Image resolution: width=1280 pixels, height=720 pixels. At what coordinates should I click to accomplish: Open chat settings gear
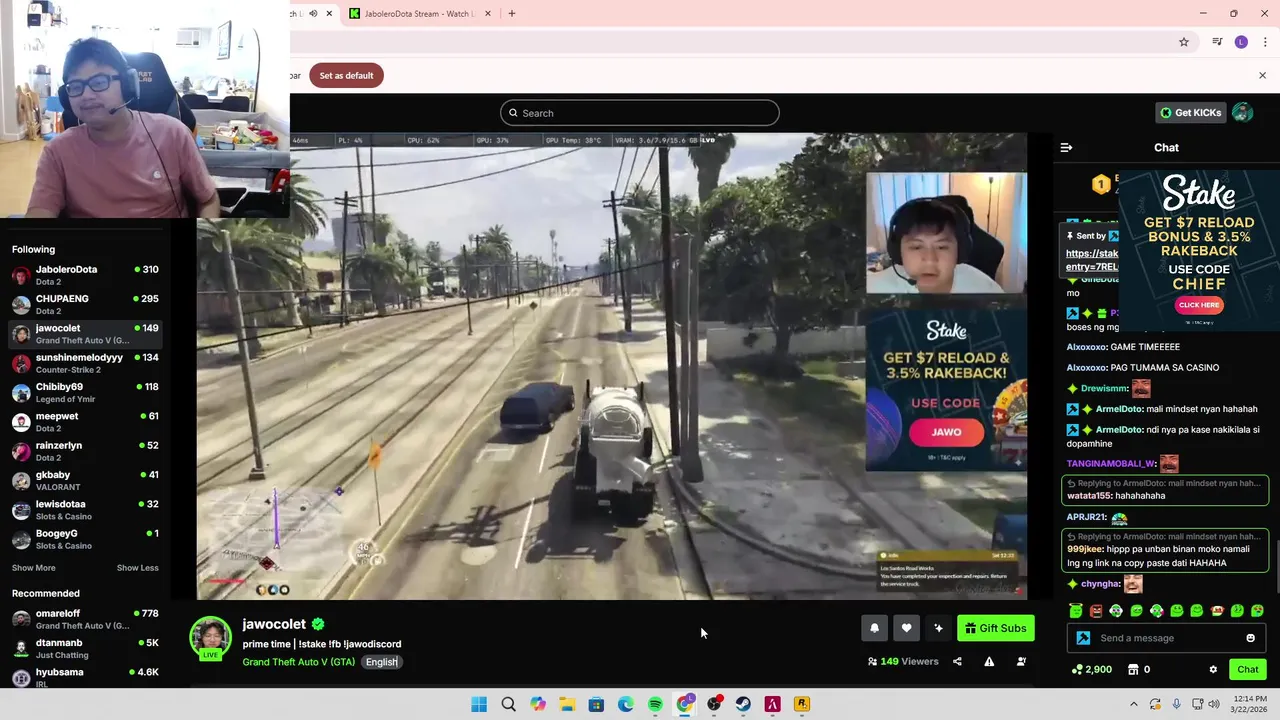pos(1213,670)
